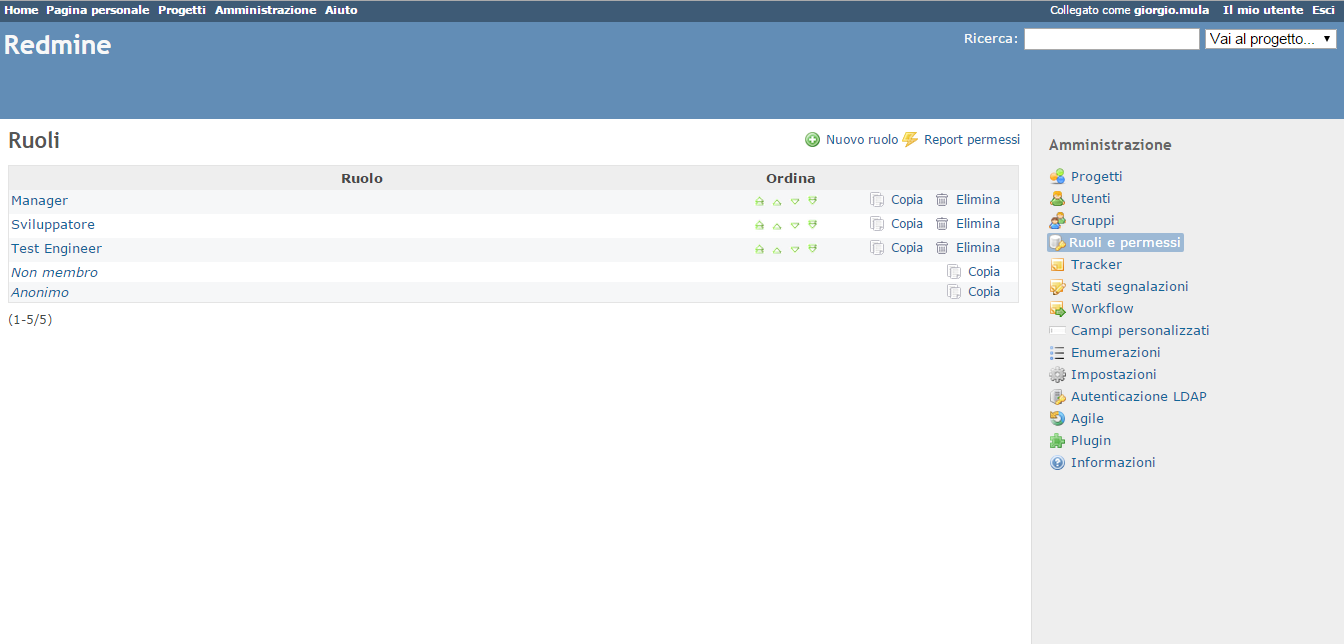Move Sviluppatore role to bottom
Screen dimensions: 1344x644
coord(813,225)
